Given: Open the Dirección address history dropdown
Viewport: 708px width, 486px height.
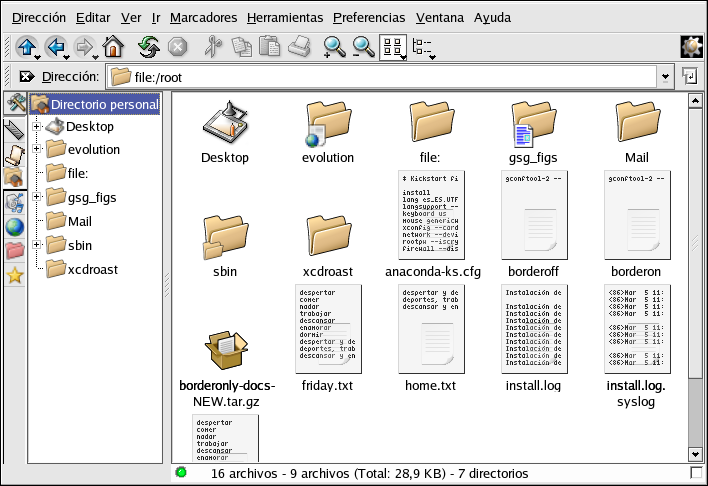Looking at the screenshot, I should 664,76.
